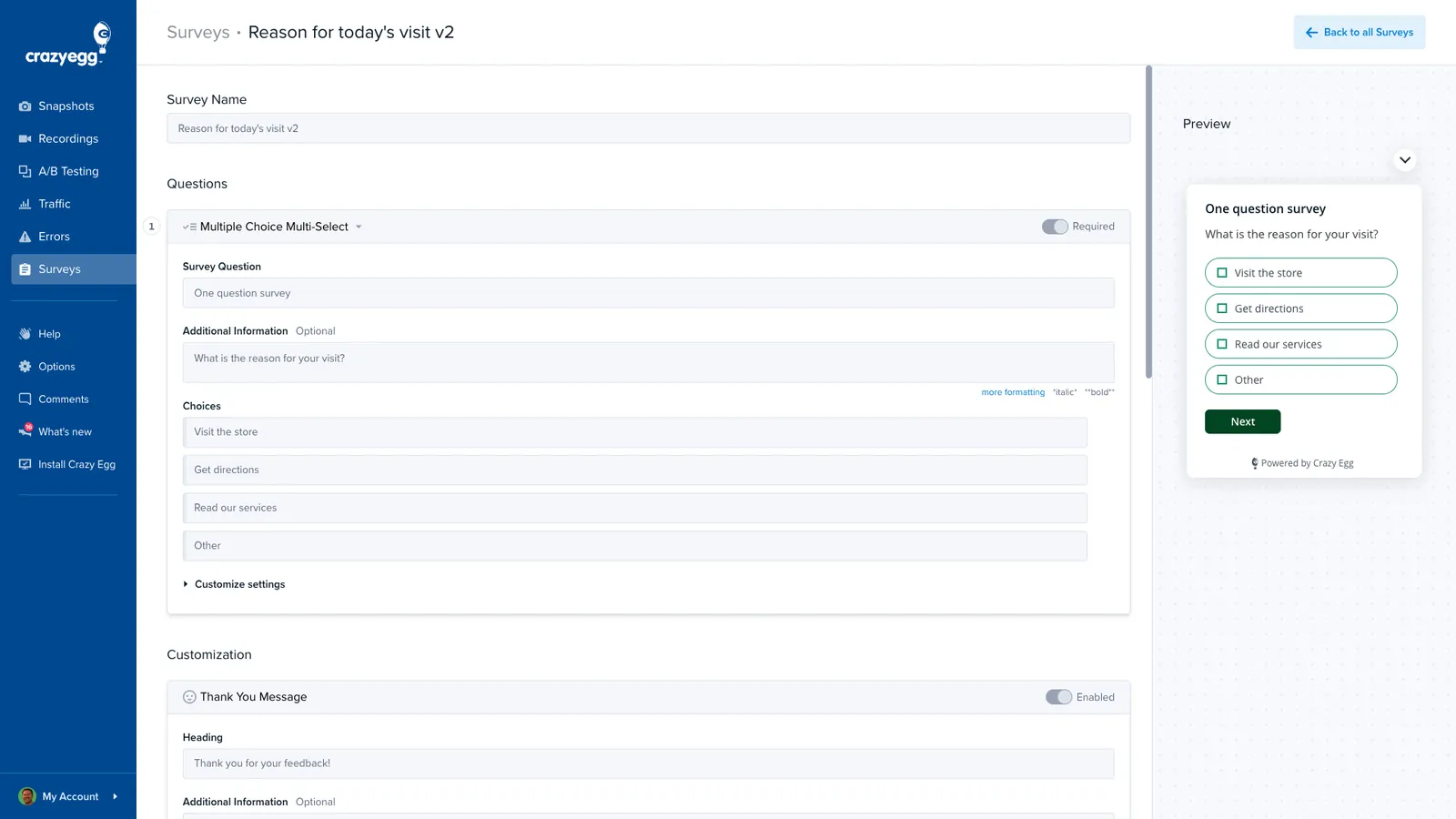
Task: Collapse the survey preview with chevron
Action: tap(1405, 160)
